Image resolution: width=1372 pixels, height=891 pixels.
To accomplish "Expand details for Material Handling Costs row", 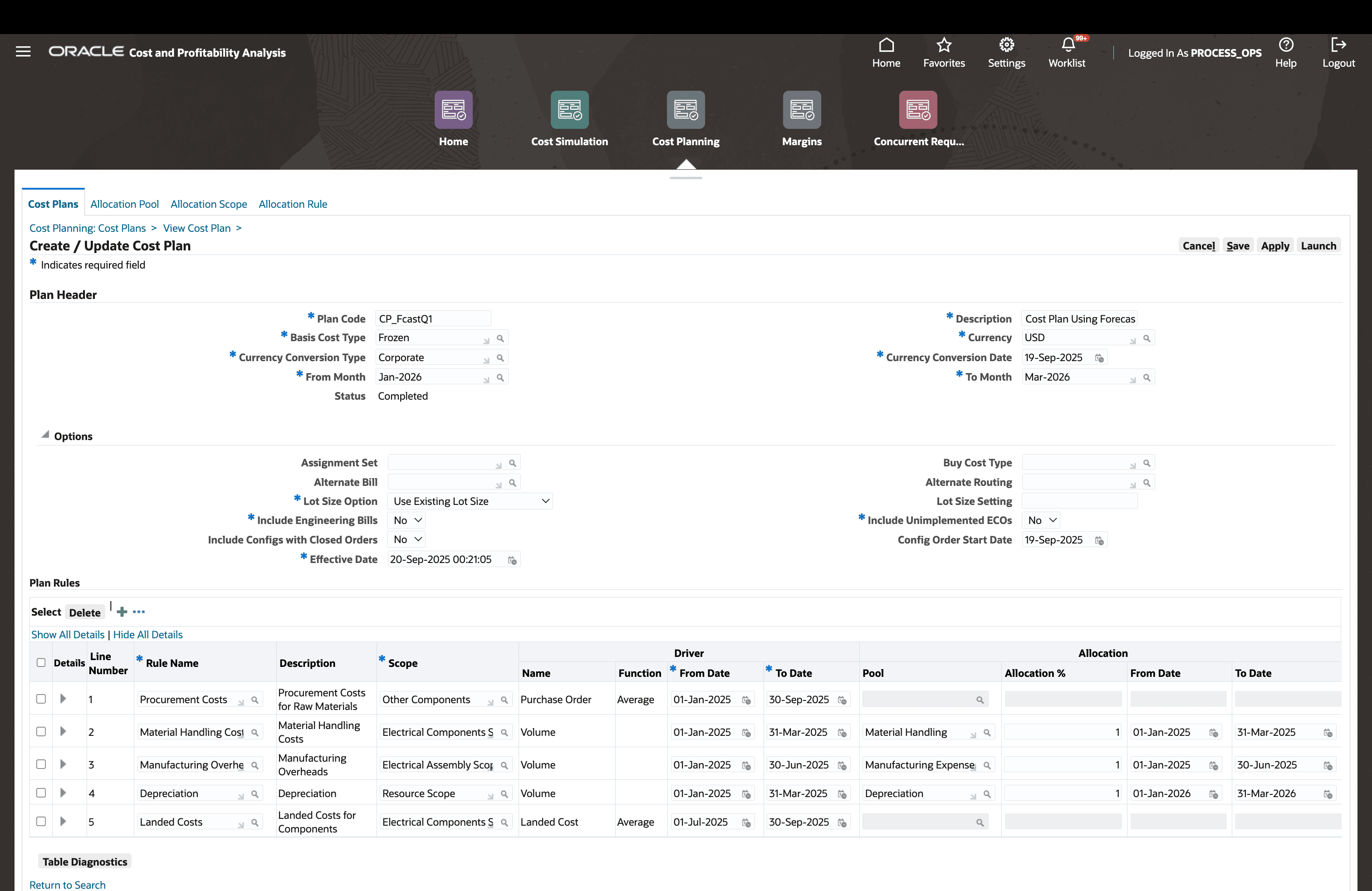I will pos(63,731).
